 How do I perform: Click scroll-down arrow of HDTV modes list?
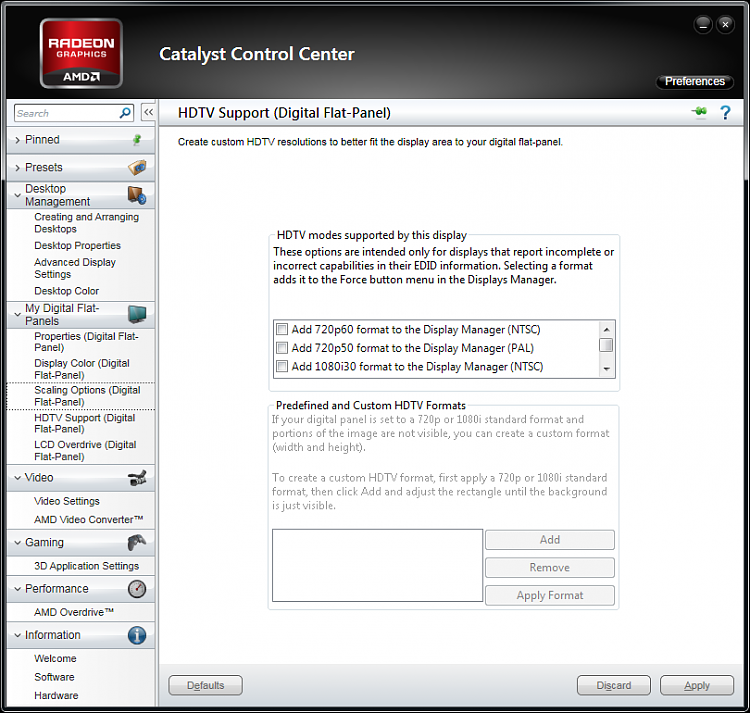point(607,369)
